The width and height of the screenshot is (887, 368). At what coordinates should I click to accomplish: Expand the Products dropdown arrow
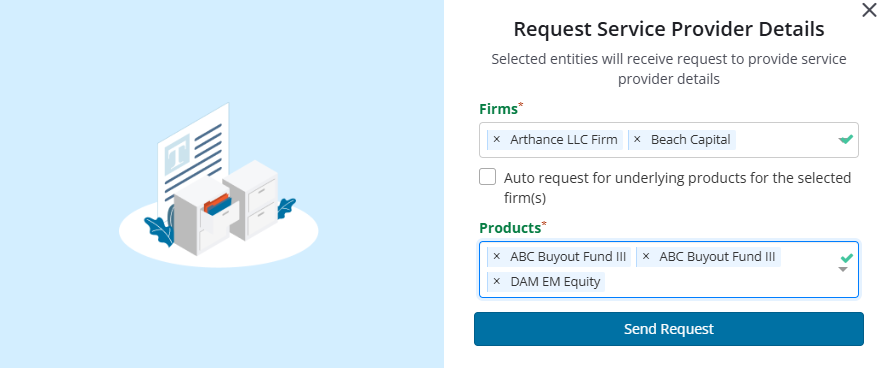point(843,270)
